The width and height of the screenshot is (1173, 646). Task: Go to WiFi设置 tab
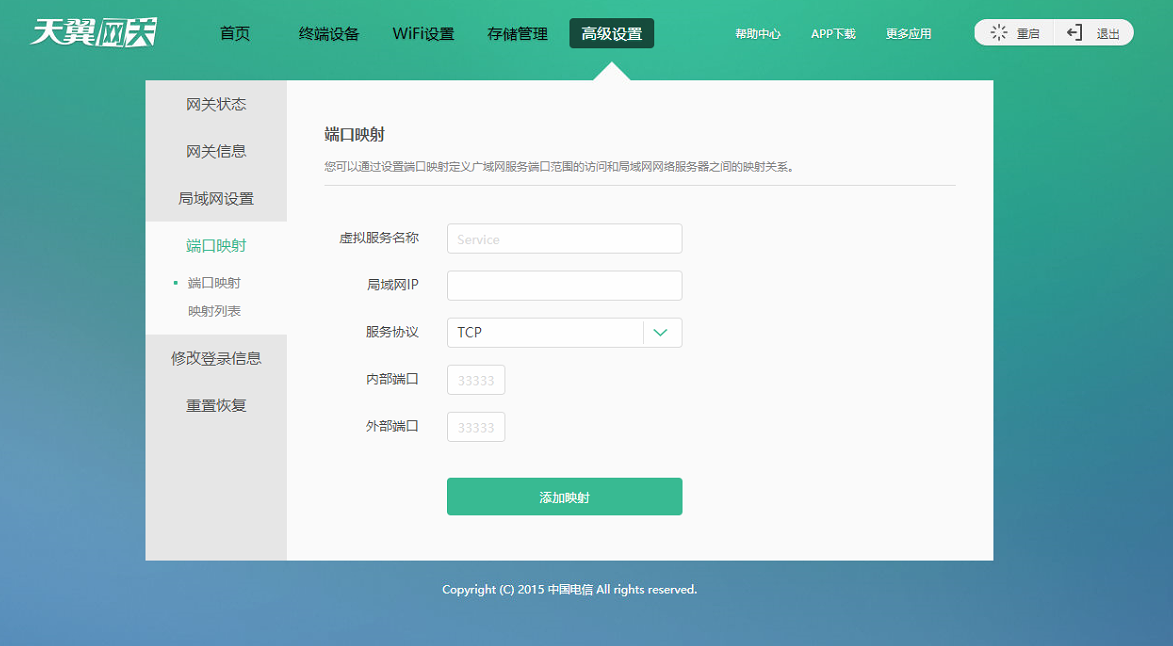click(x=423, y=34)
